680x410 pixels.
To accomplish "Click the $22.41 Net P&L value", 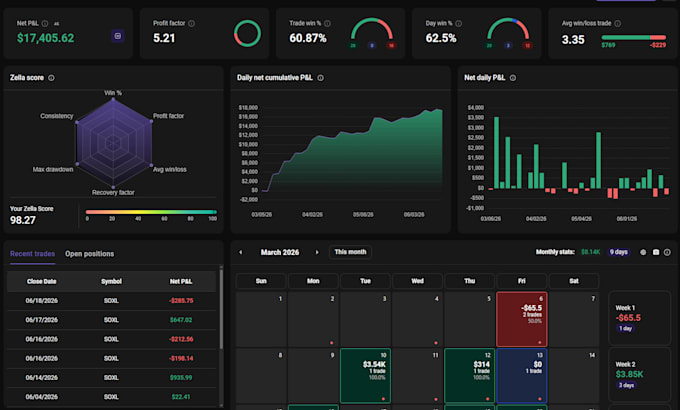I will pyautogui.click(x=181, y=397).
